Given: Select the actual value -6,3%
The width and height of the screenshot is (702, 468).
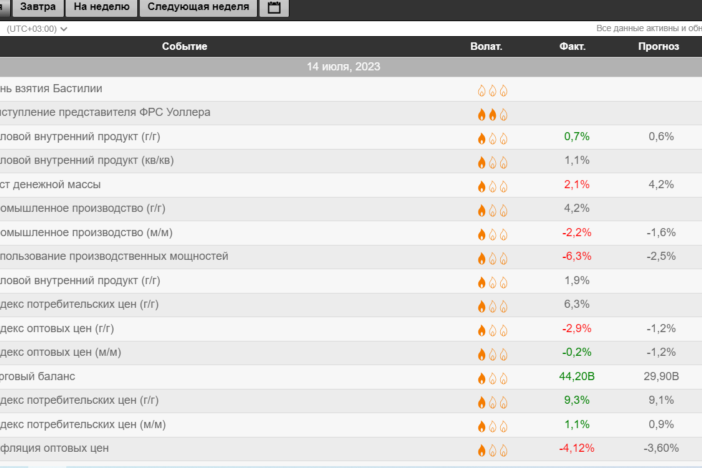Looking at the screenshot, I should point(577,256).
